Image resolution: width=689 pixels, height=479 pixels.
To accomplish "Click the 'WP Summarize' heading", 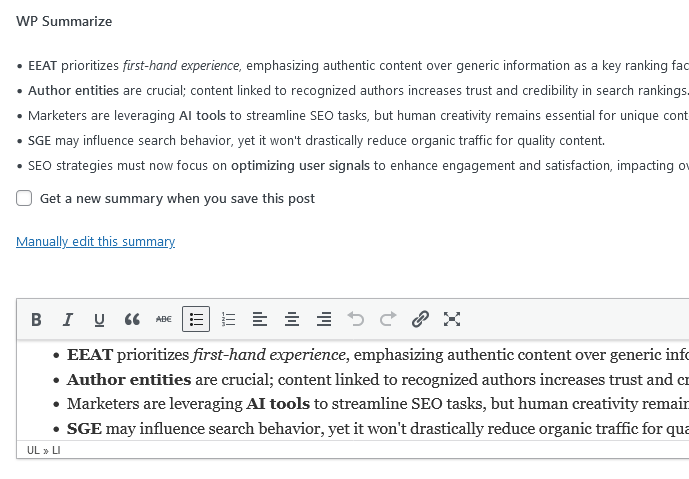I will pyautogui.click(x=64, y=22).
